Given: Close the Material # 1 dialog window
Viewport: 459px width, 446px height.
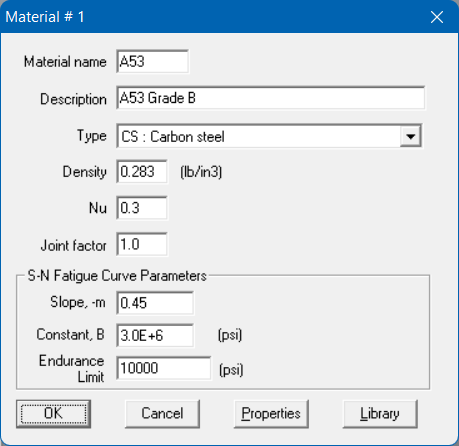Looking at the screenshot, I should (437, 17).
